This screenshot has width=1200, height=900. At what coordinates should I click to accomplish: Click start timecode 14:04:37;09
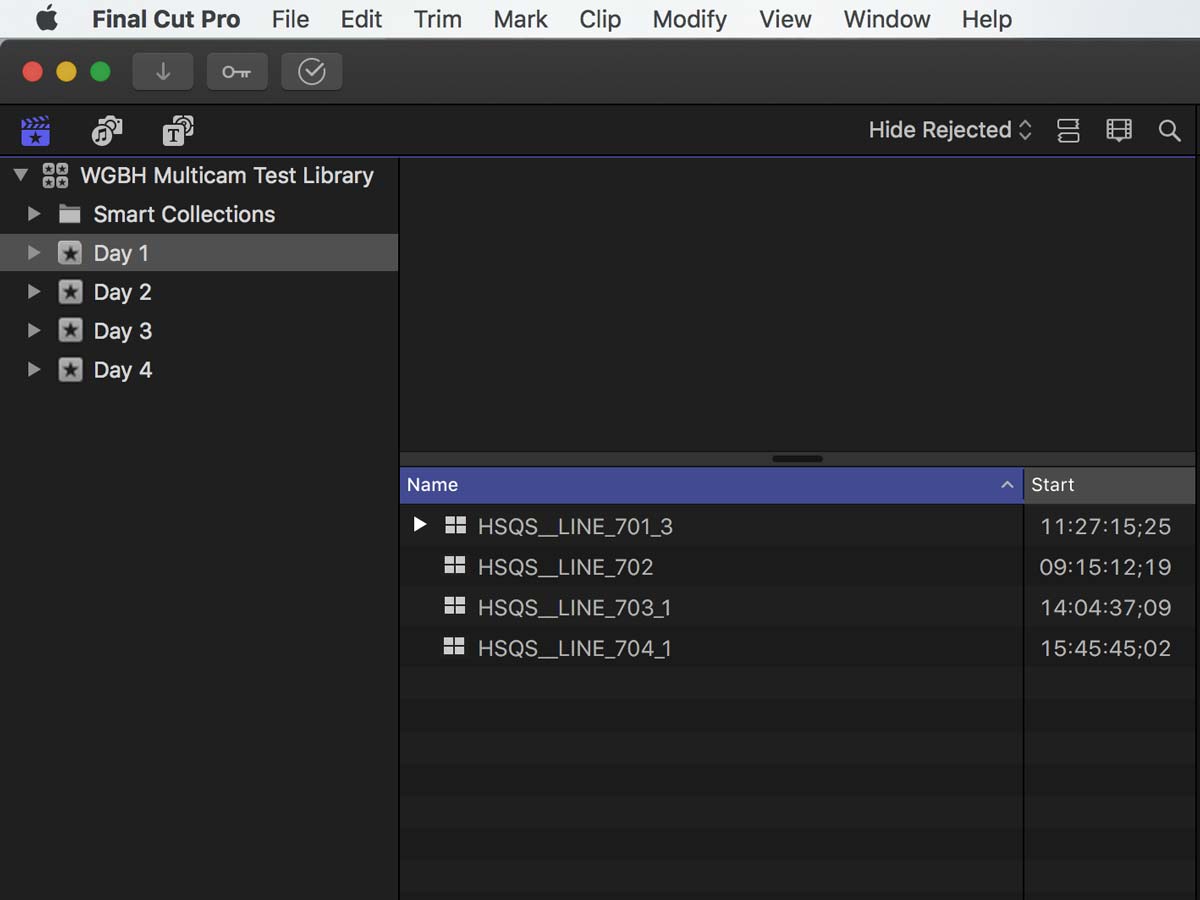(x=1105, y=608)
